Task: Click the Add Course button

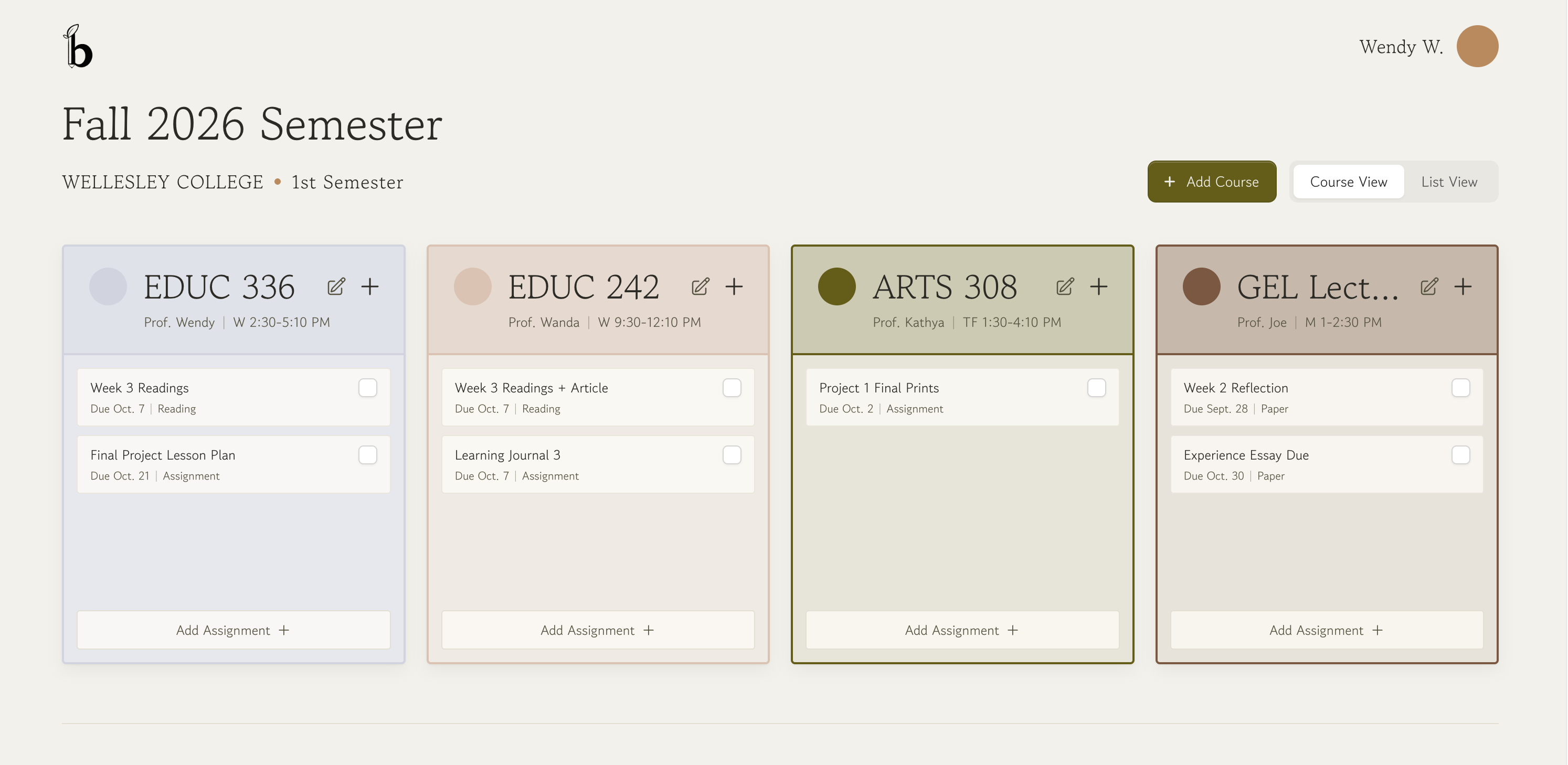Action: click(x=1211, y=182)
